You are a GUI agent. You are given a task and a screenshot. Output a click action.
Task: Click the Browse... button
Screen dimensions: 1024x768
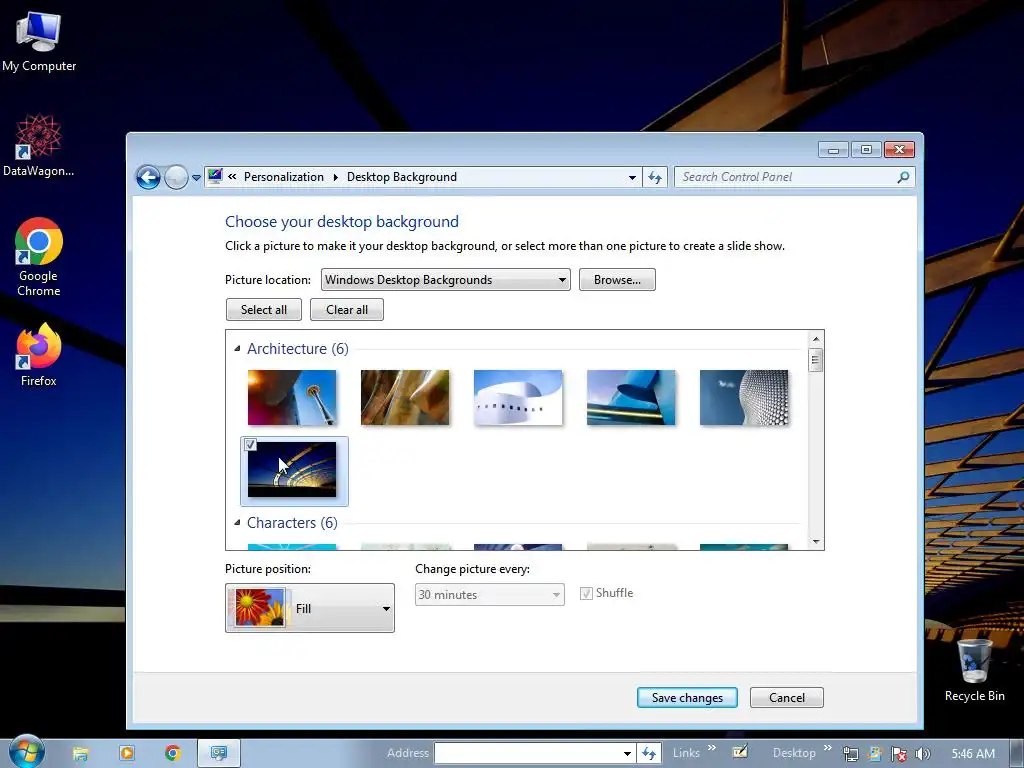[x=617, y=280]
